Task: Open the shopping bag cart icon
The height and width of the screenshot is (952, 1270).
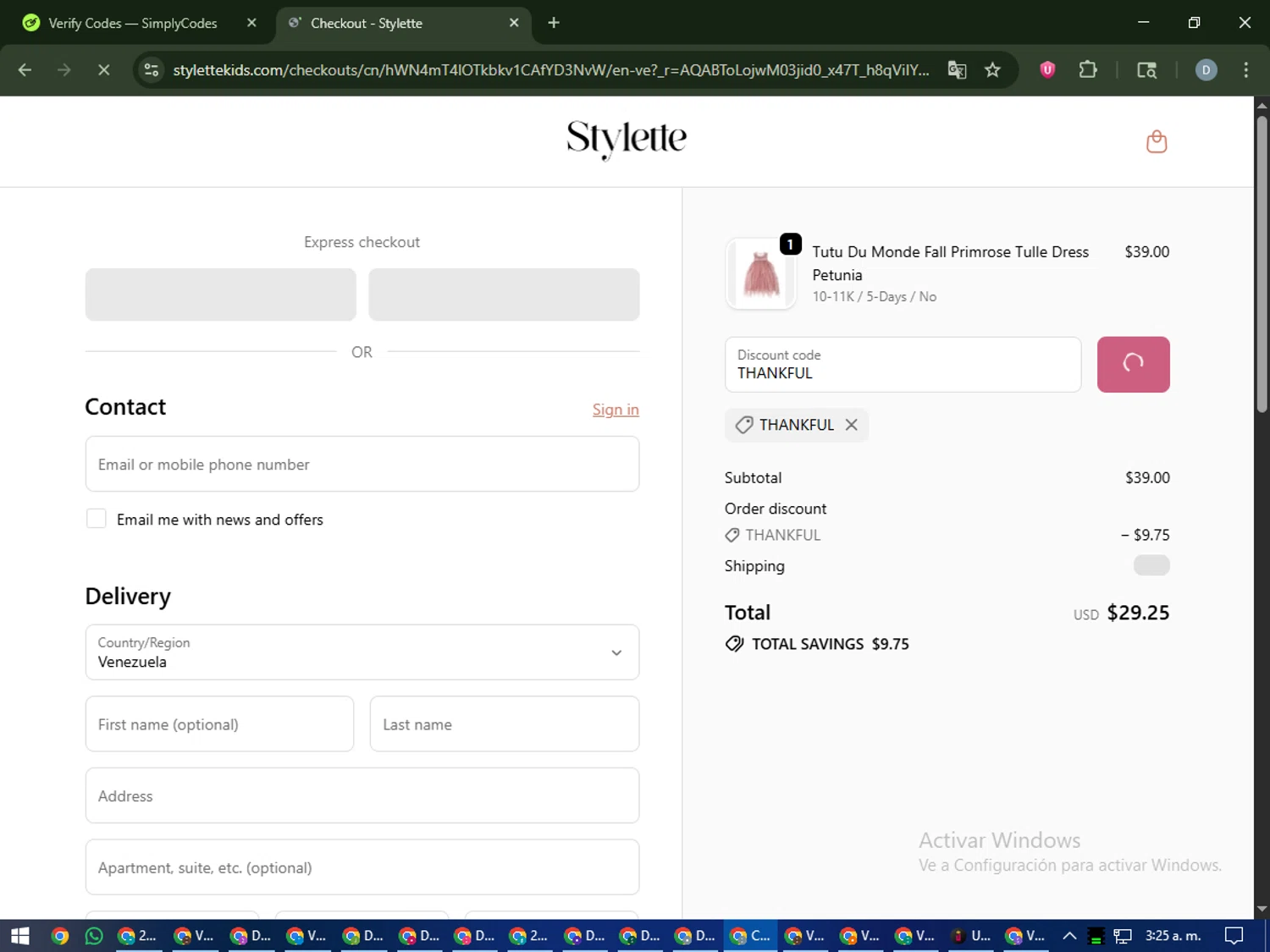Action: click(1156, 141)
